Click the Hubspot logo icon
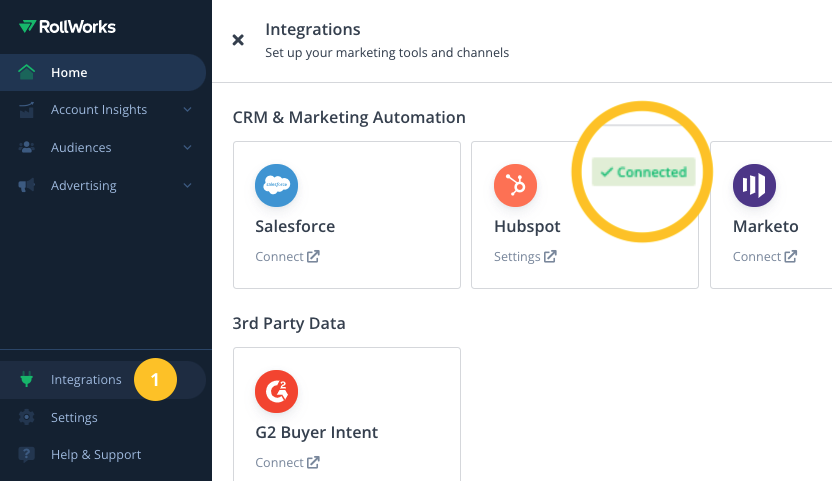The image size is (832, 481). coord(515,185)
